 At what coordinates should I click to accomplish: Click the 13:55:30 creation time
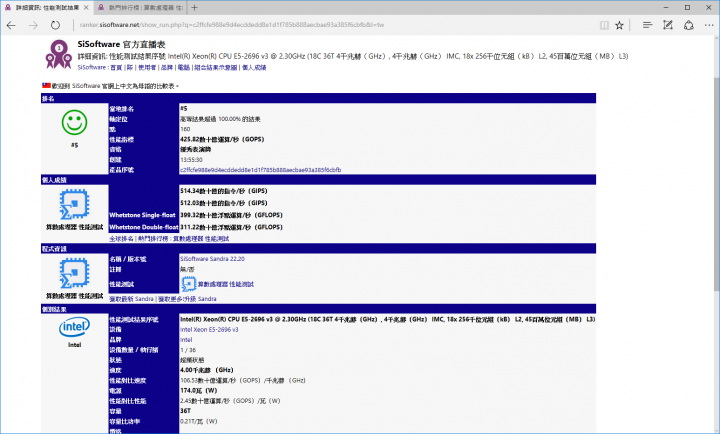(x=191, y=160)
